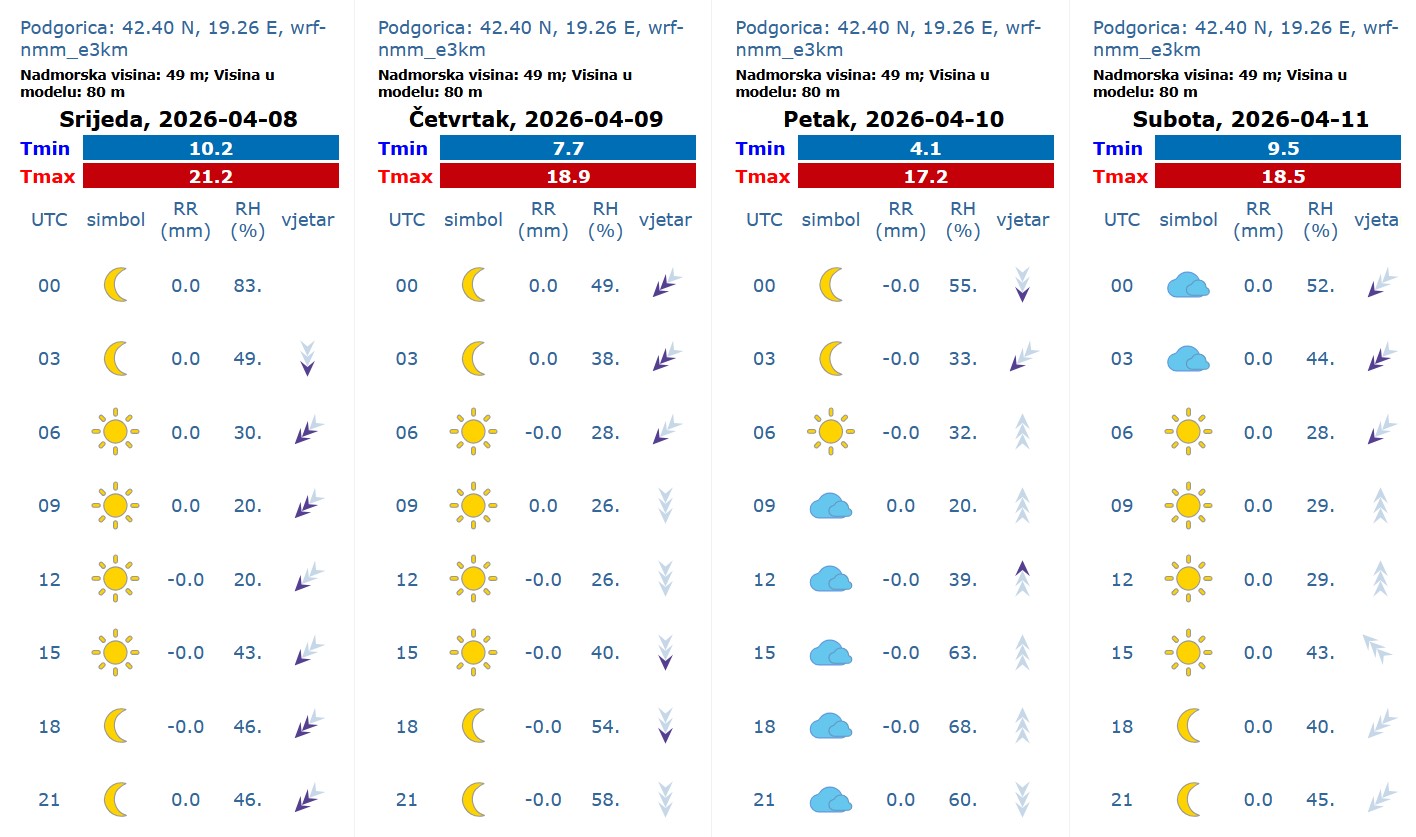Viewport: 1416px width, 837px height.
Task: Click the RH (%) column header under Srijeda
Action: (246, 219)
